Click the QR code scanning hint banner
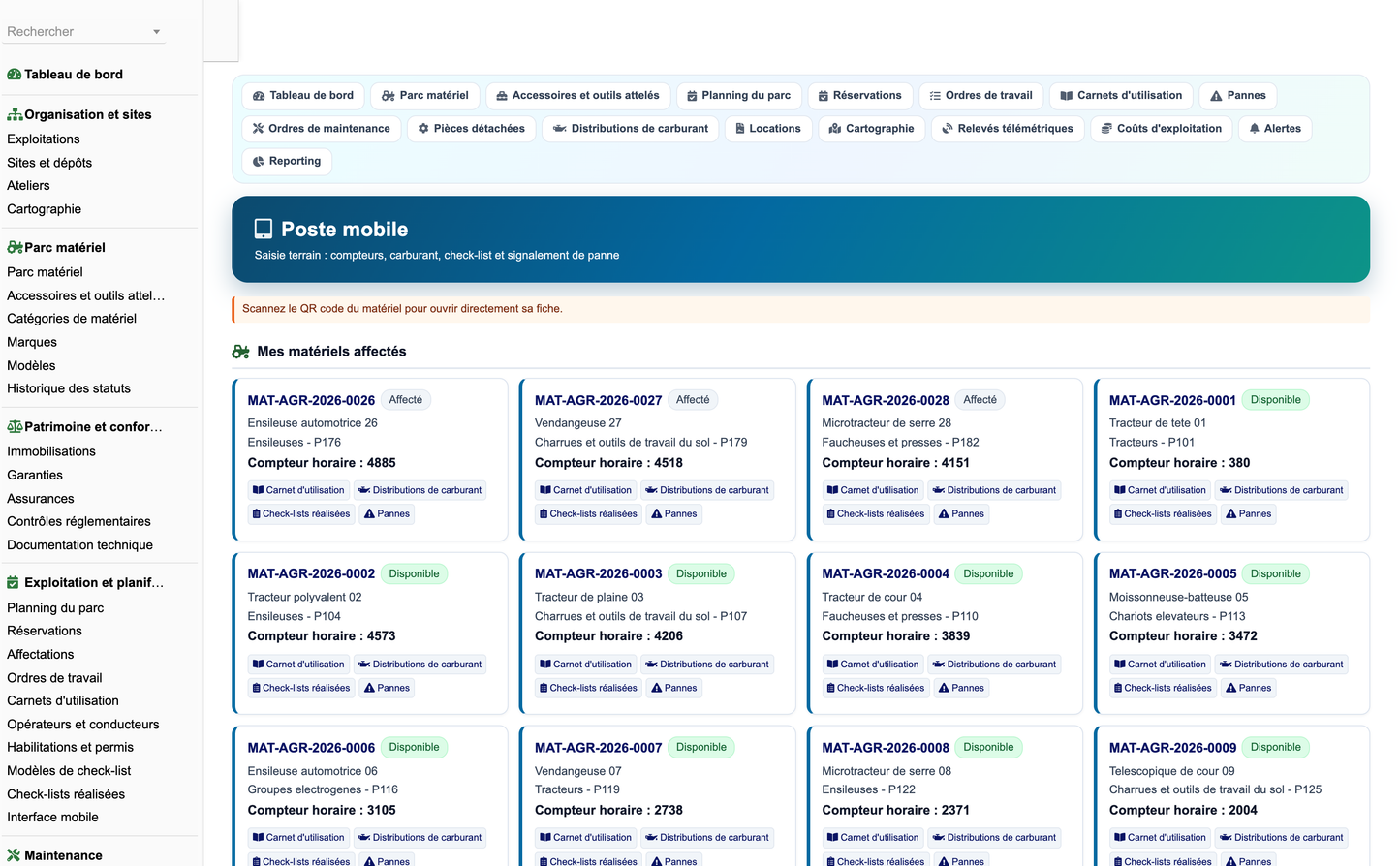The height and width of the screenshot is (866, 1400). (800, 309)
